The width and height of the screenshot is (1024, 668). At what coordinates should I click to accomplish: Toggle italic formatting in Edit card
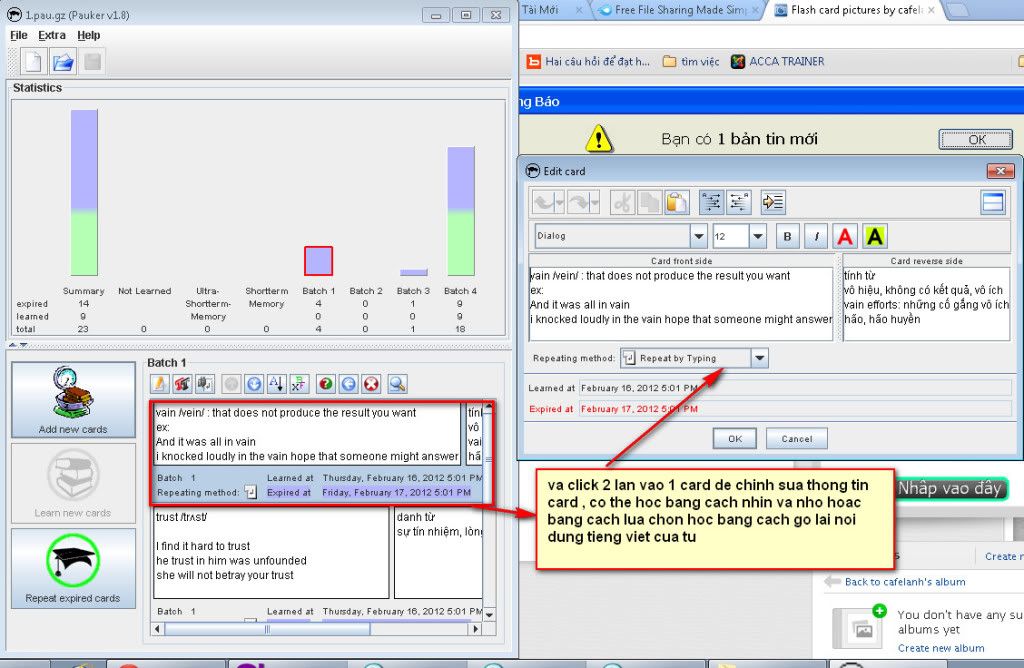816,237
